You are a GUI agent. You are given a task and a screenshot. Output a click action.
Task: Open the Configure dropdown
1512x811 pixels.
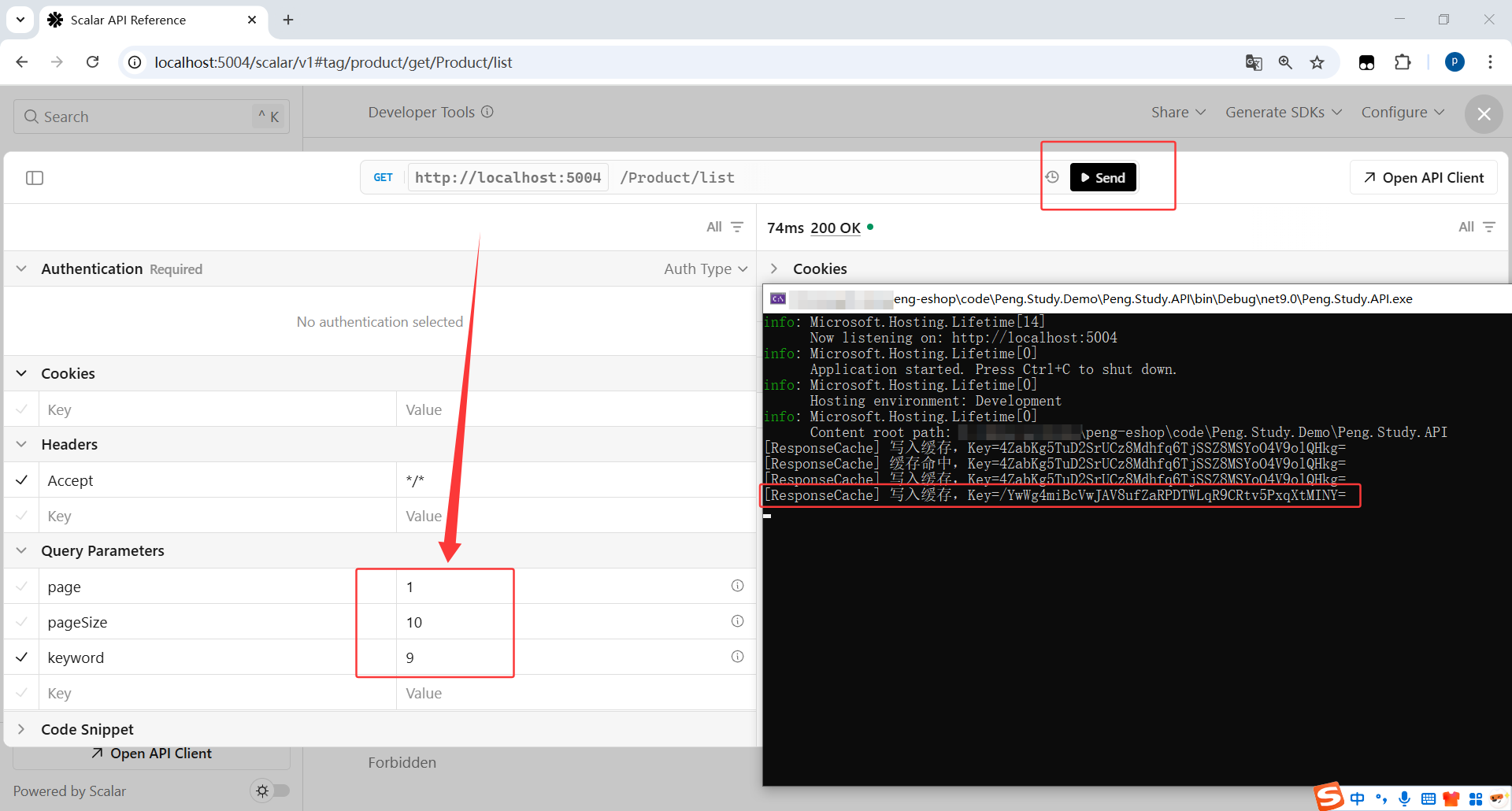[x=1403, y=113]
